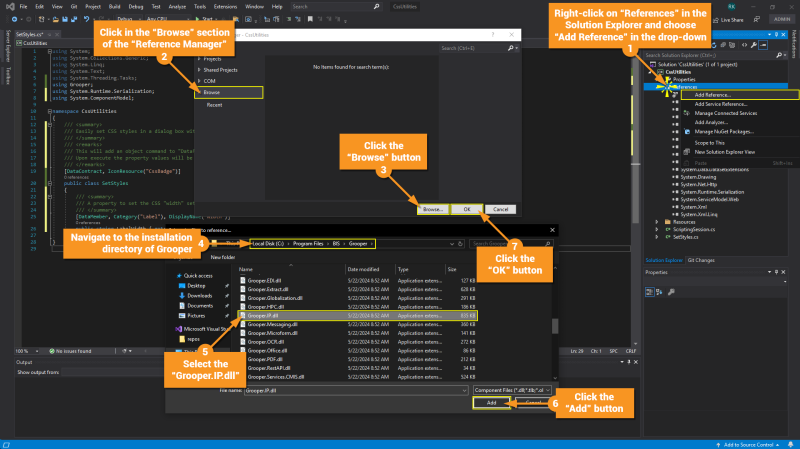The width and height of the screenshot is (800, 449).
Task: Select Add Reference in the context menu
Action: 740,95
